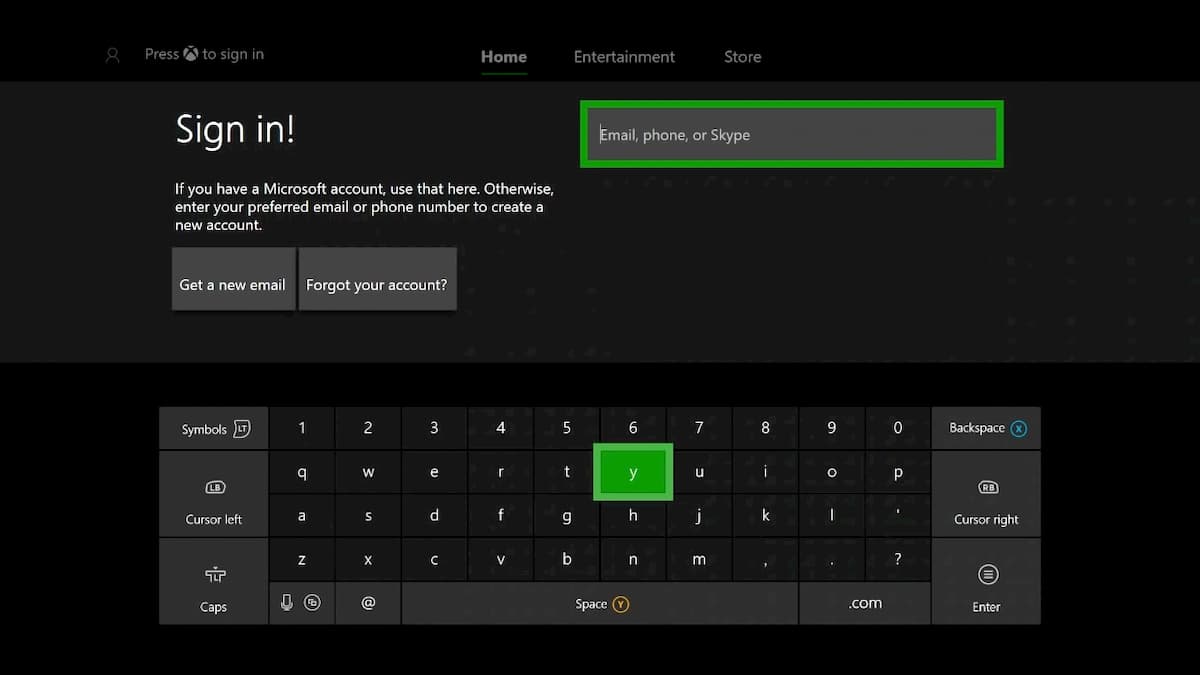The image size is (1200, 675).
Task: Tap the x key
Action: (x=368, y=560)
